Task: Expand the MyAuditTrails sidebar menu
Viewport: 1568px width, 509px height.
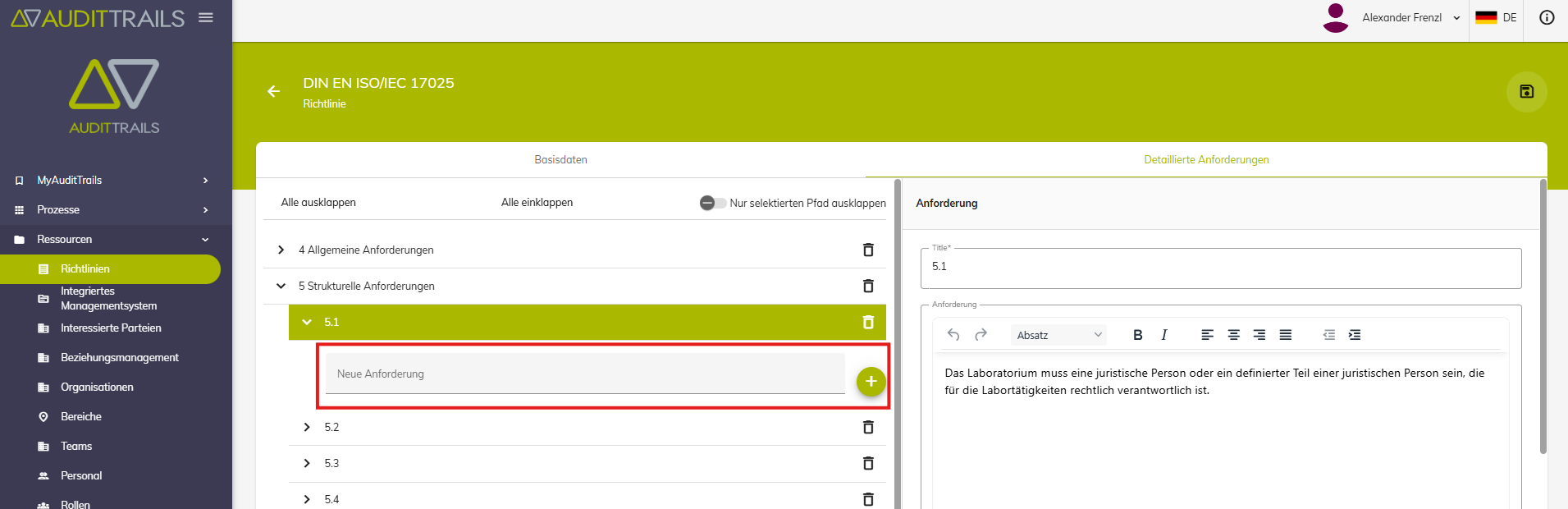Action: click(116, 180)
